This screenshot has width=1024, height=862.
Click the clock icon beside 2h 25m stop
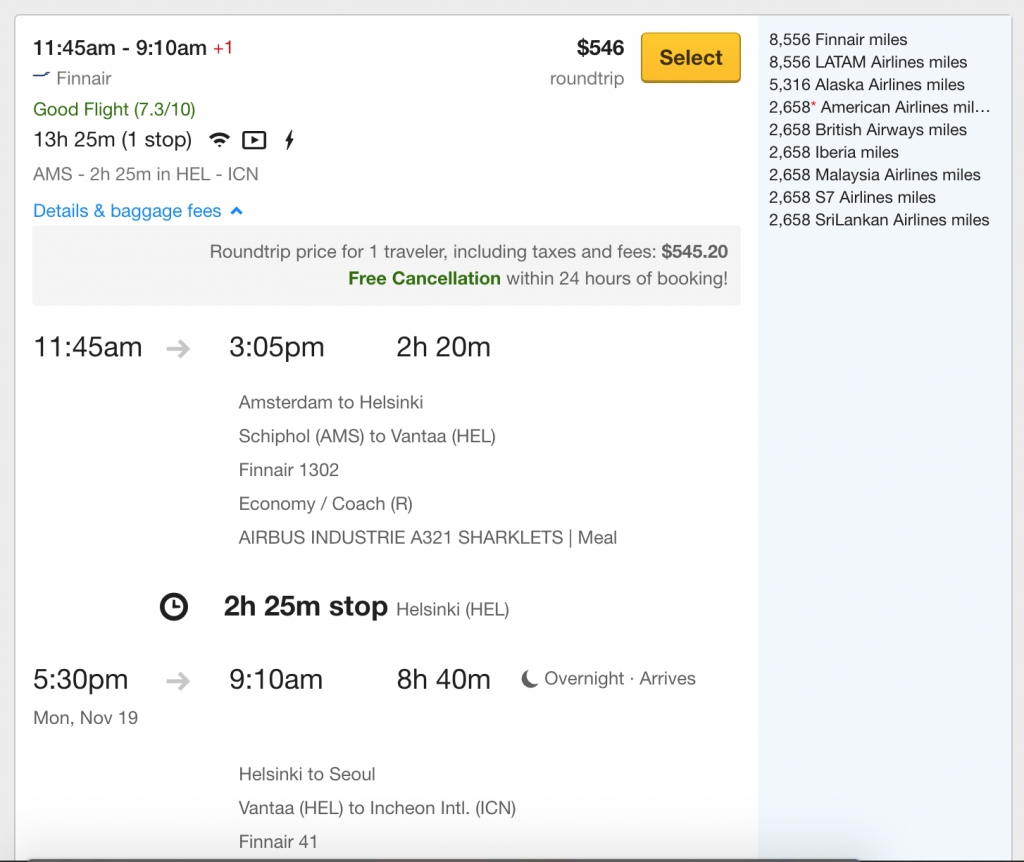[174, 607]
